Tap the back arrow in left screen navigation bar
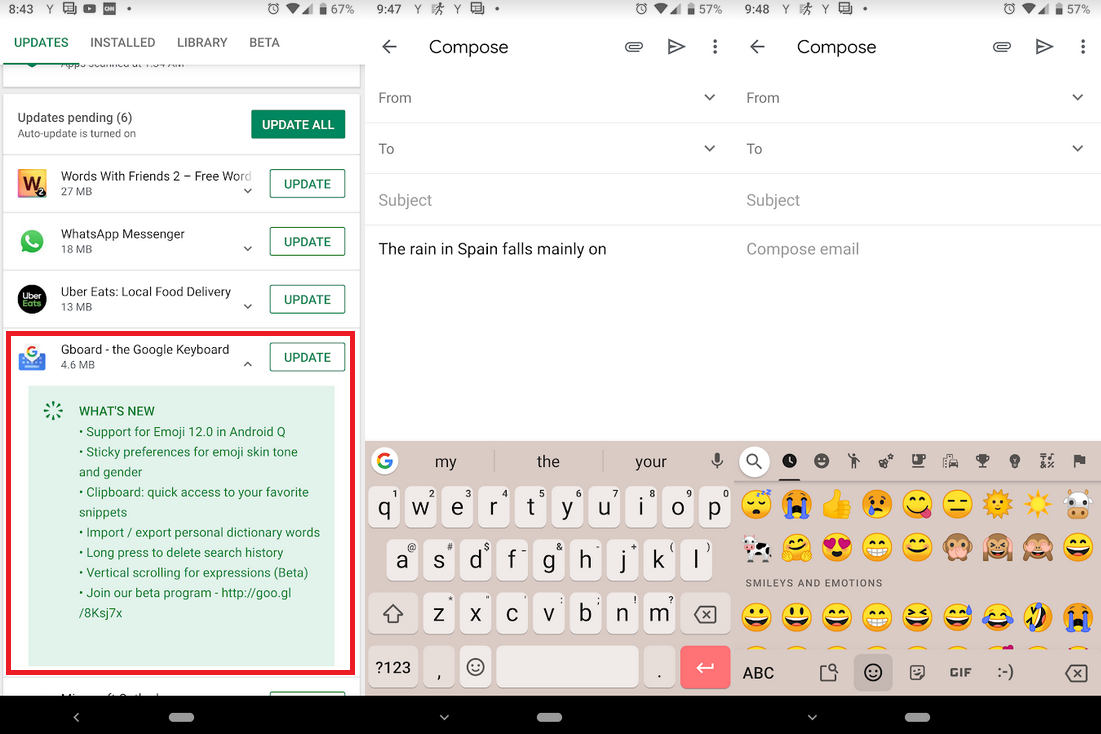 point(77,717)
